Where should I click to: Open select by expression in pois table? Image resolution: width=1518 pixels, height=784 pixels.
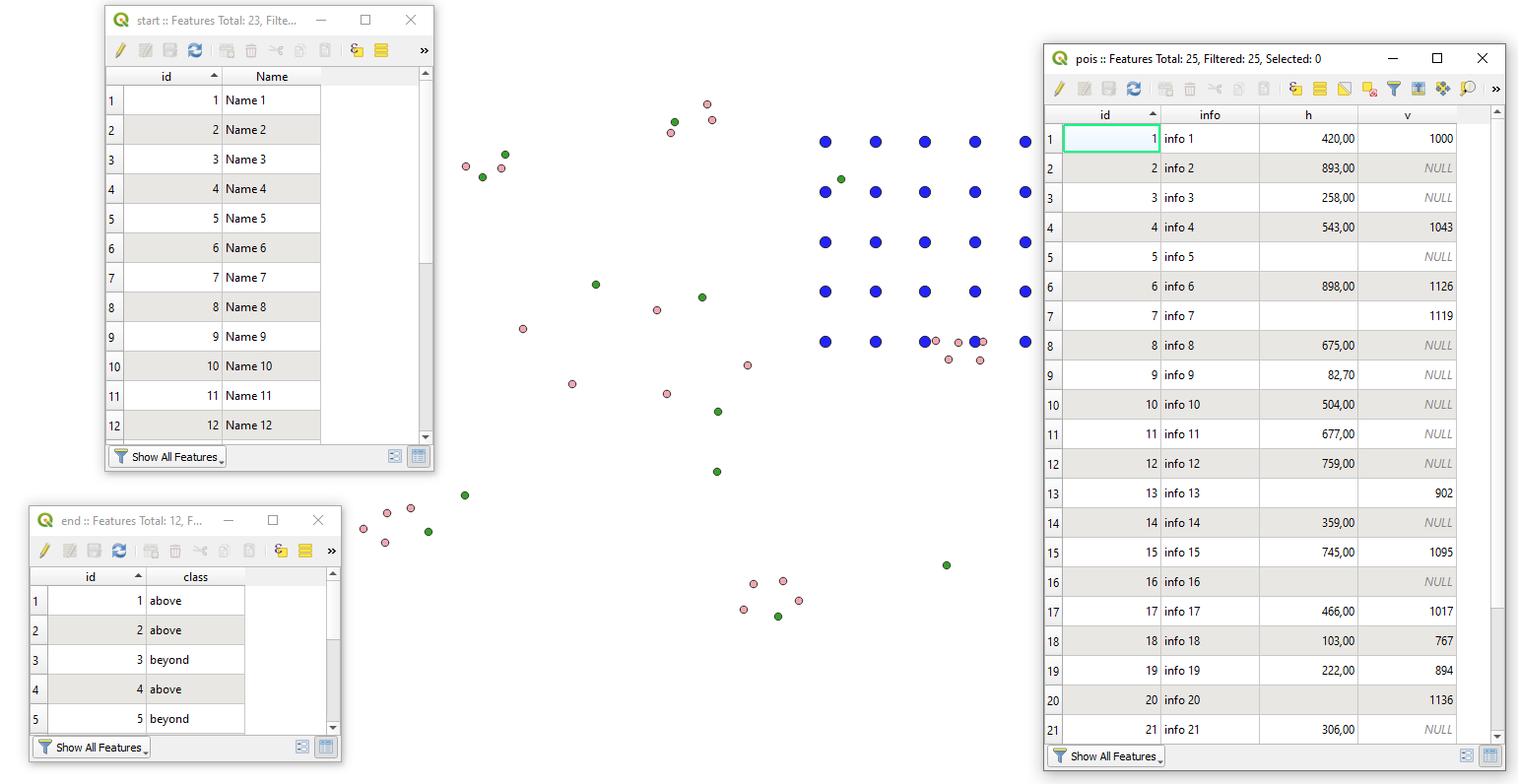pos(1295,89)
